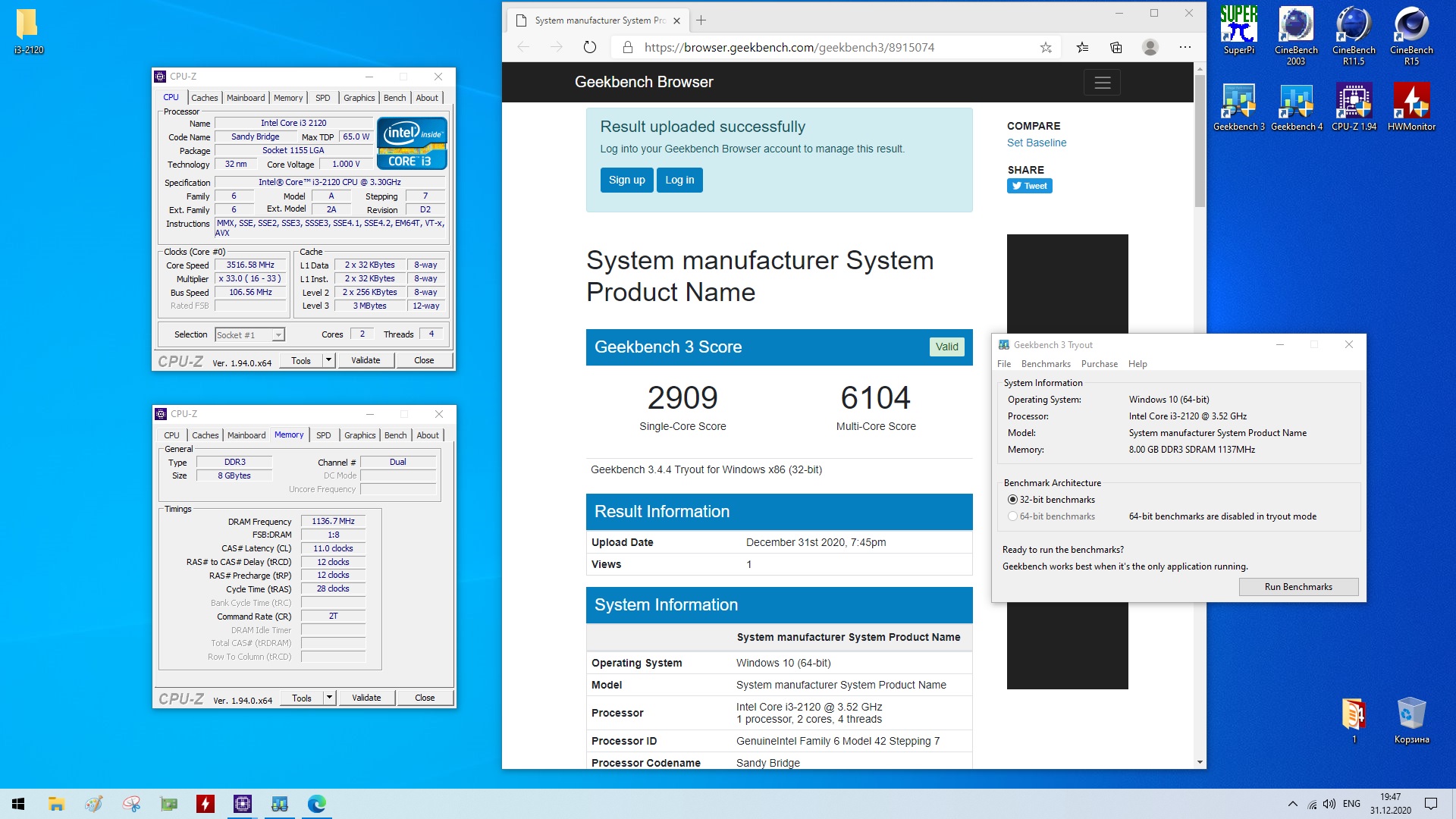
Task: Click Tools button in upper CPU-Z window
Action: click(301, 360)
